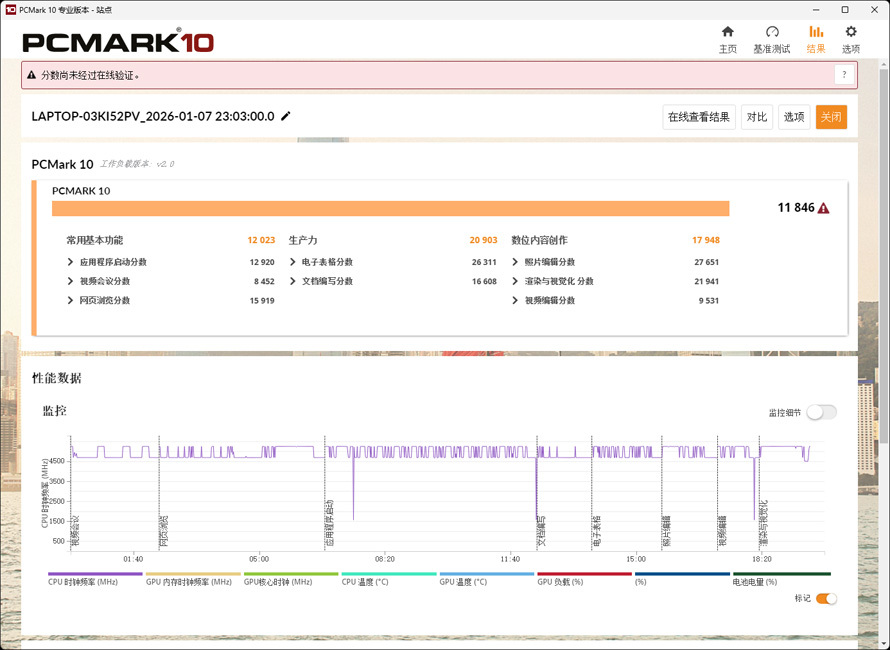890x650 pixels.
Task: Switch to 基准测试 benchmark tab
Action: 771,40
